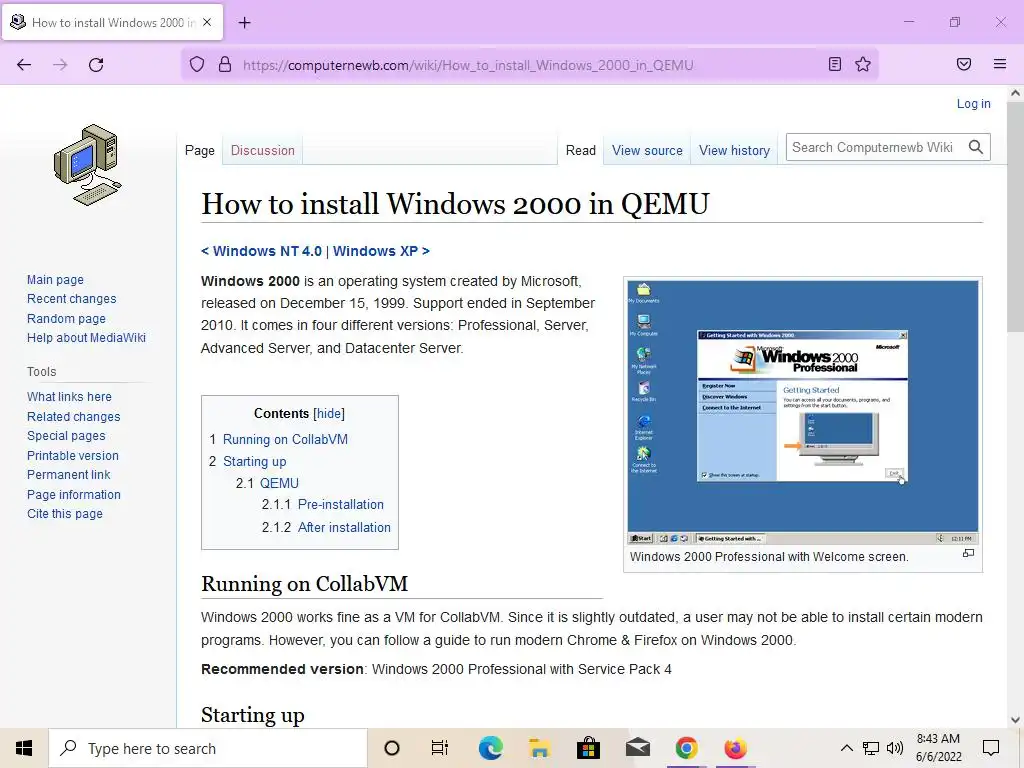Switch to Google Chrome on taskbar

[x=686, y=748]
